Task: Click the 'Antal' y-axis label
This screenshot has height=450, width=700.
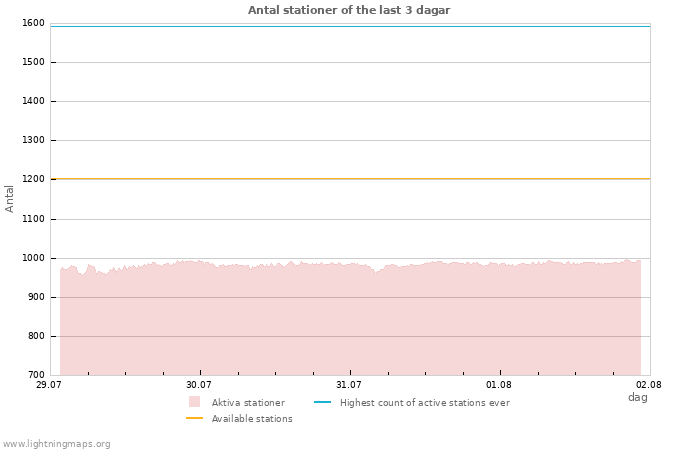Action: [x=10, y=198]
